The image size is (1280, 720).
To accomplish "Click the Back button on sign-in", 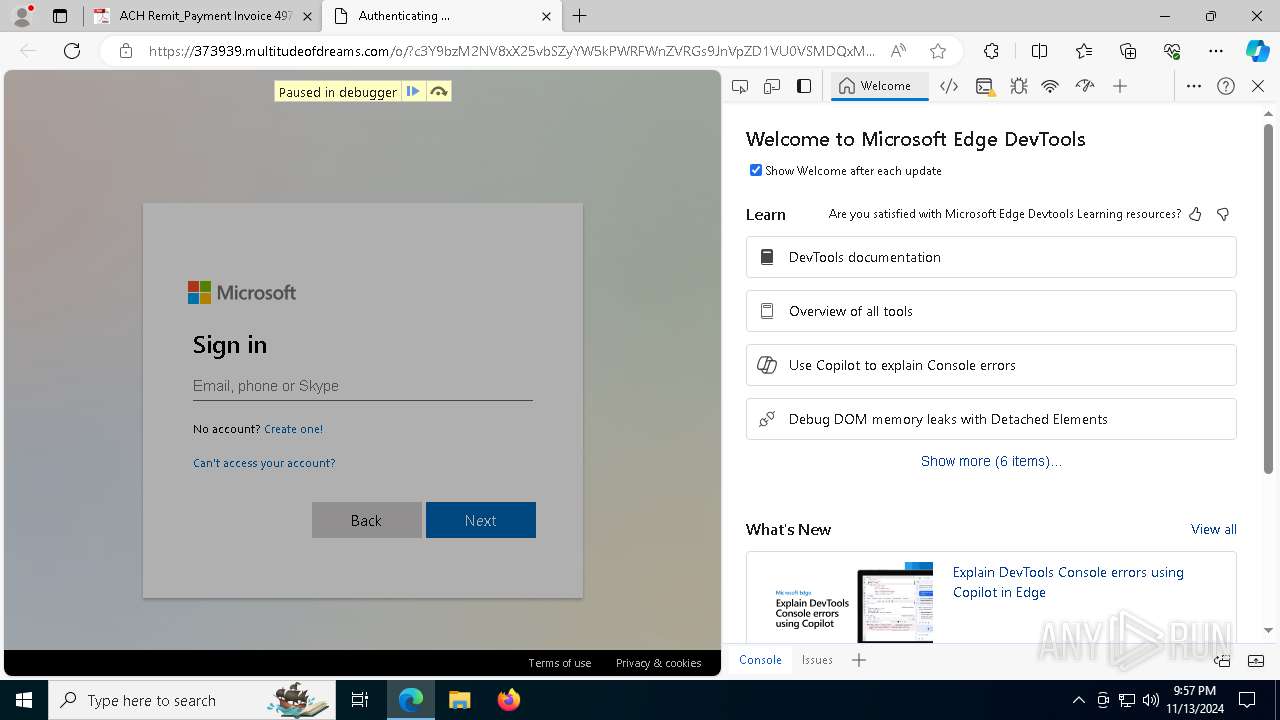I will (x=366, y=520).
